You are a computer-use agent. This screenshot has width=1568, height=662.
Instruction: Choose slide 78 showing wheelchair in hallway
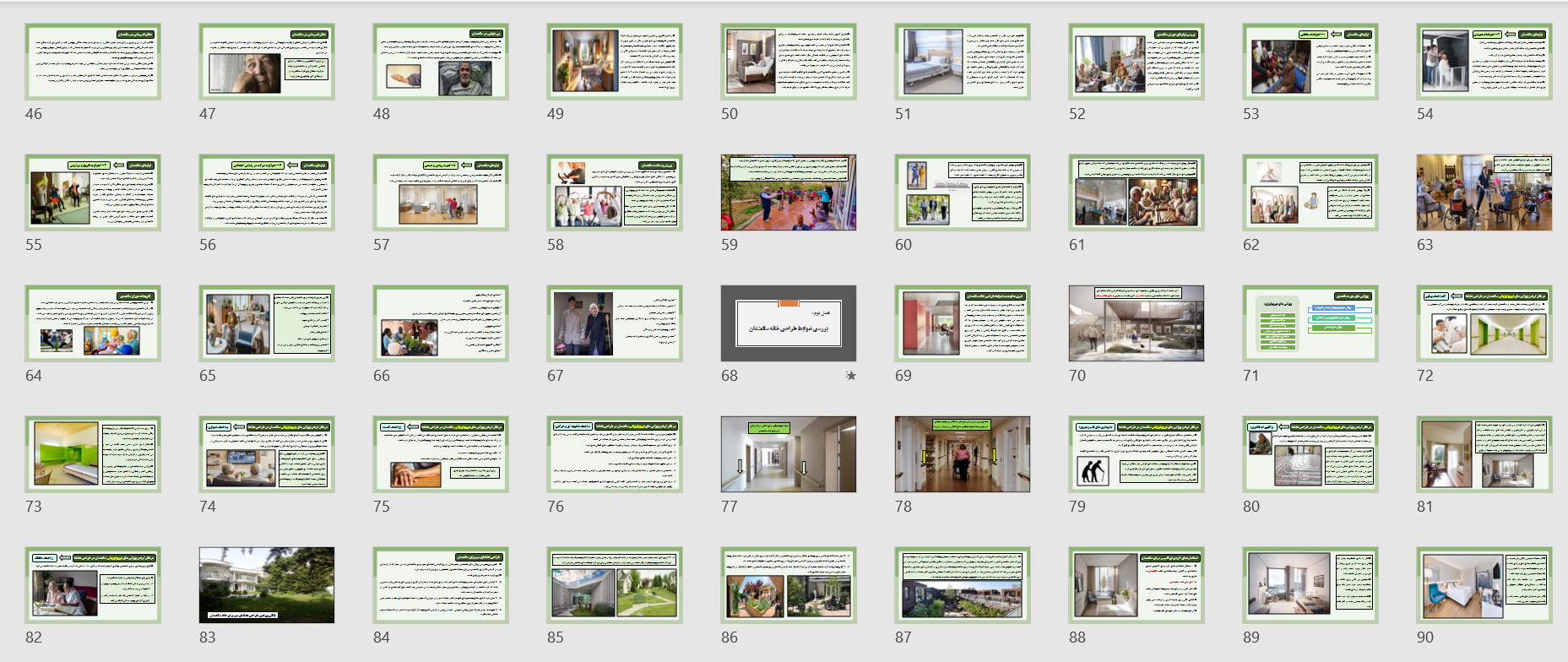[962, 454]
